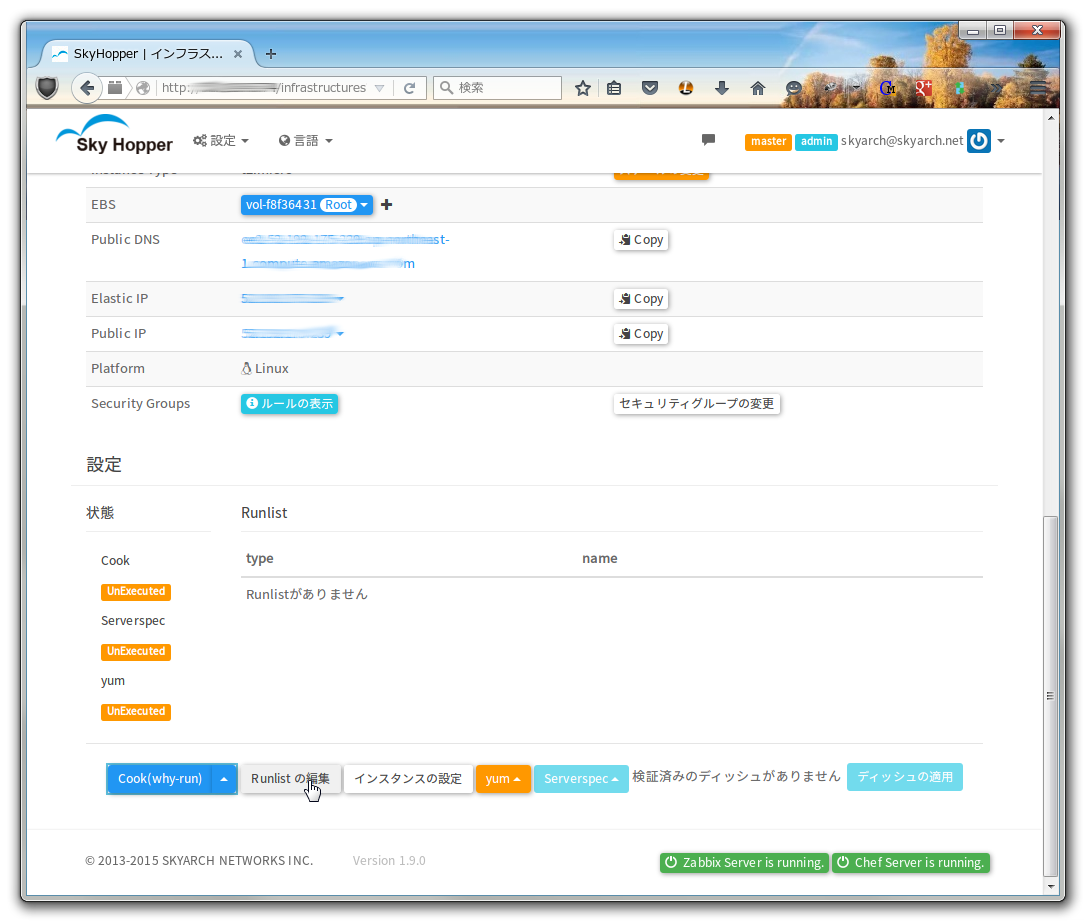This screenshot has height=922, width=1086.
Task: Open a new browser tab
Action: 271,53
